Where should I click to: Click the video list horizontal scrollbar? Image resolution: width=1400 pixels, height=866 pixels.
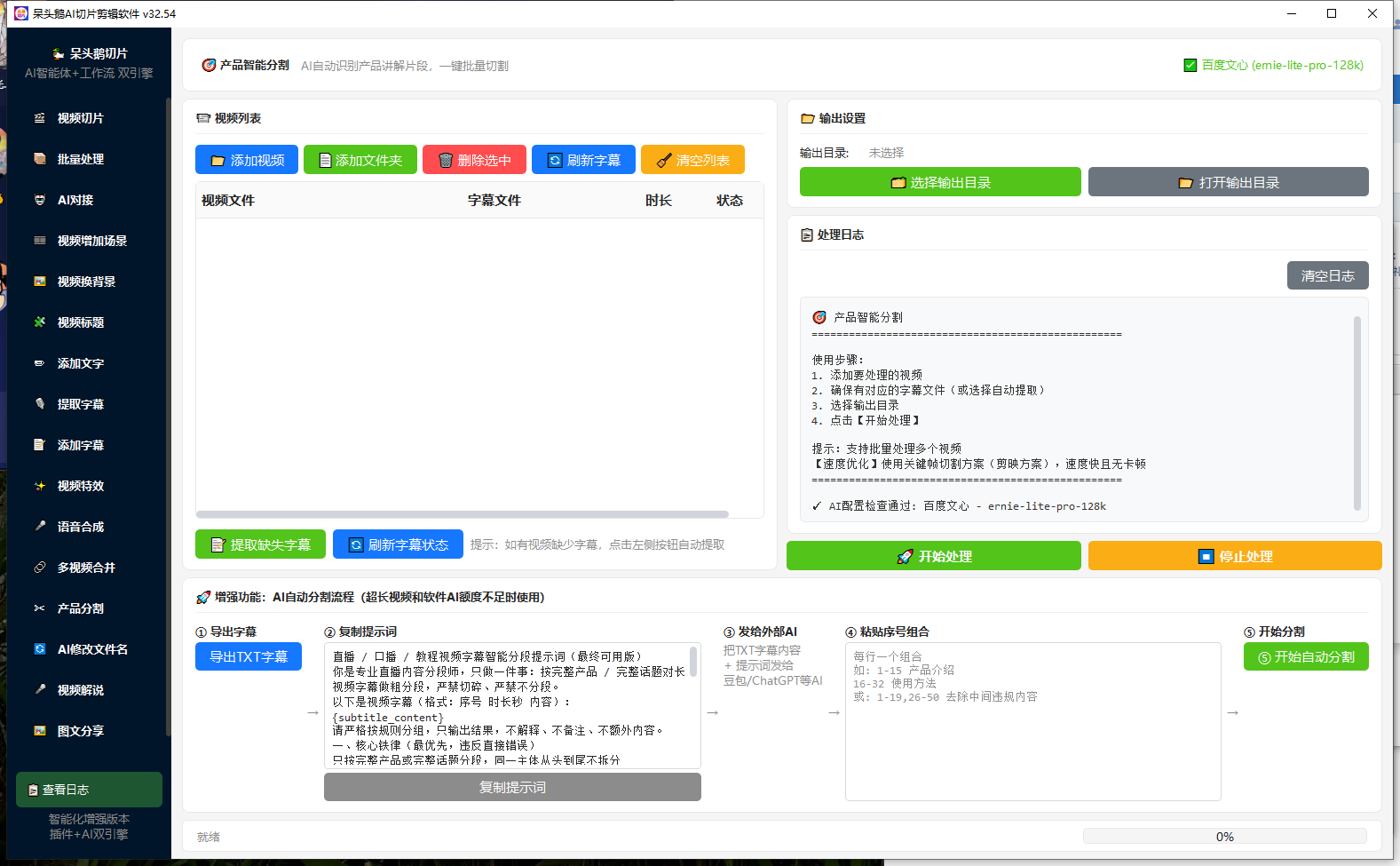coord(462,514)
